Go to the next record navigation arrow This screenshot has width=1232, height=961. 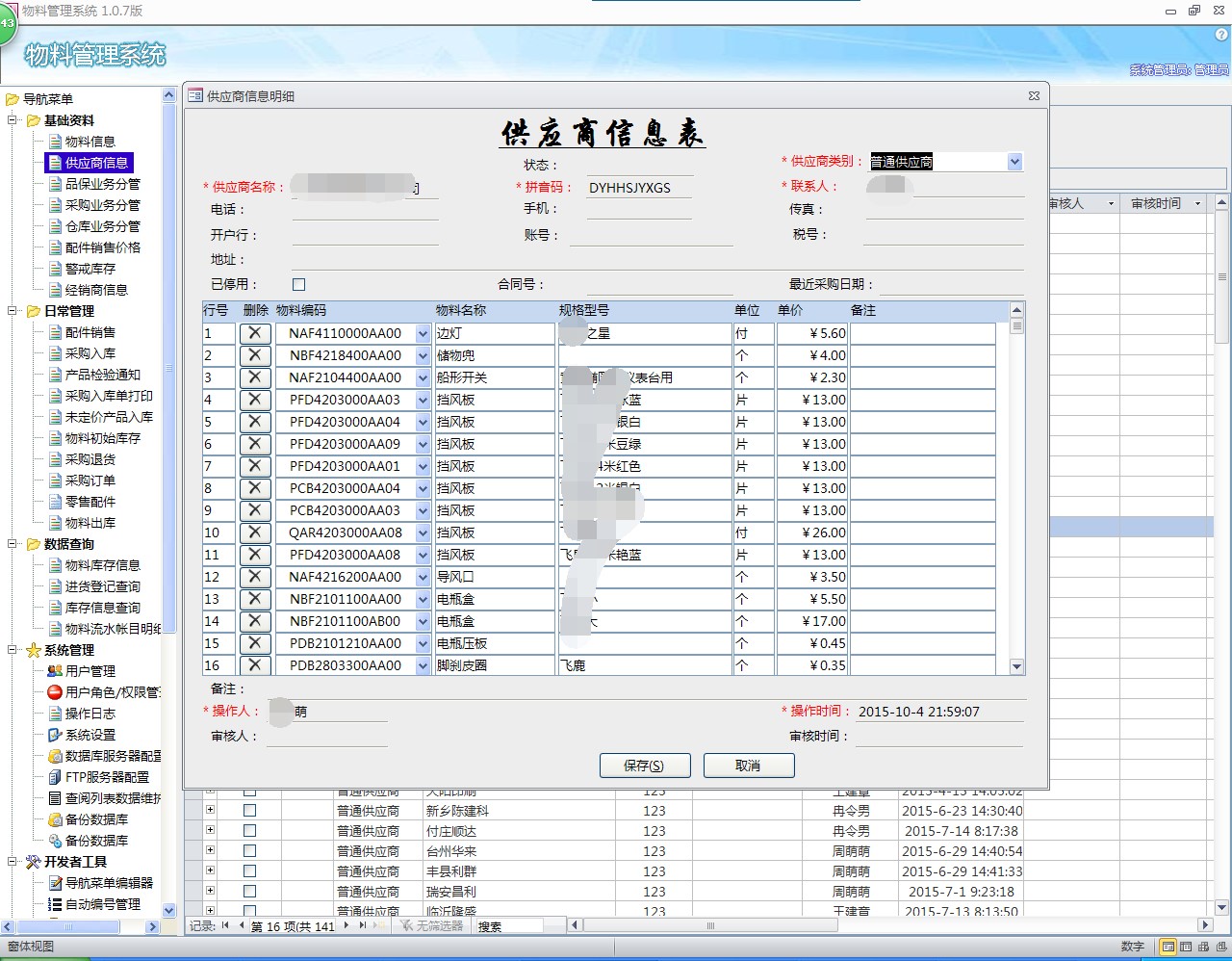(x=346, y=925)
